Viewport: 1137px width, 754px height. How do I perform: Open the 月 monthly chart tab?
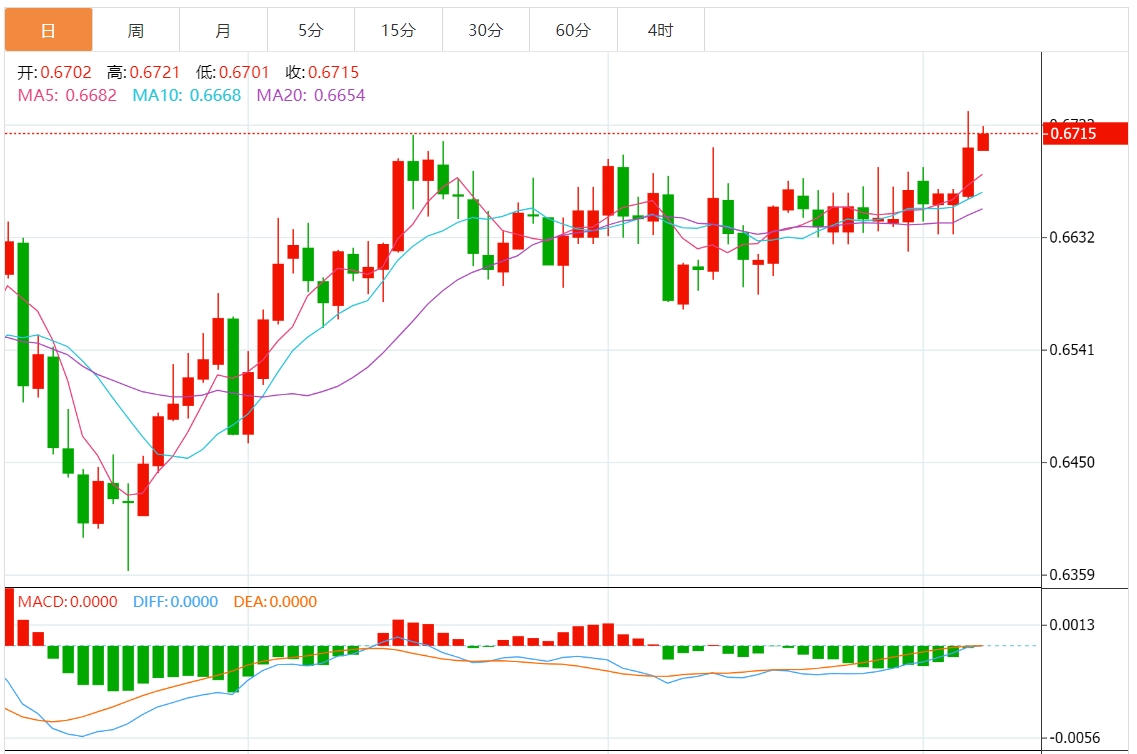coord(223,31)
